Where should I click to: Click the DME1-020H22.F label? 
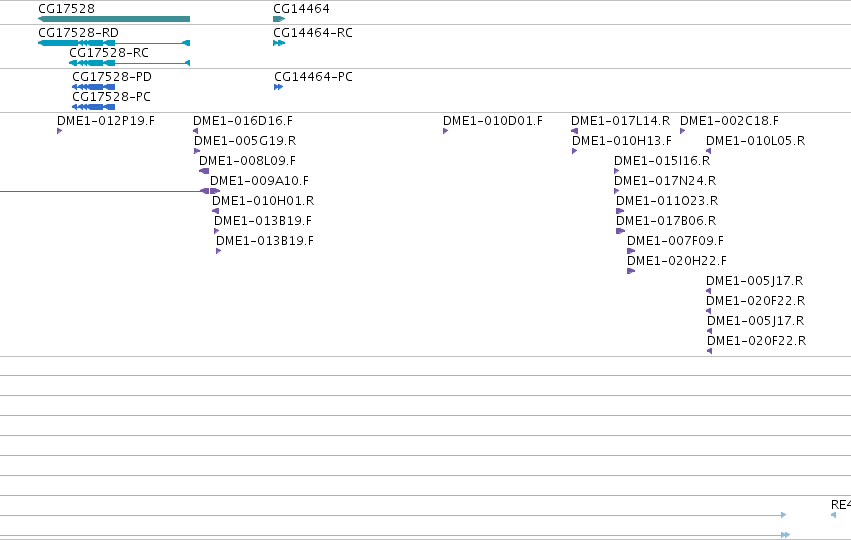coord(677,261)
